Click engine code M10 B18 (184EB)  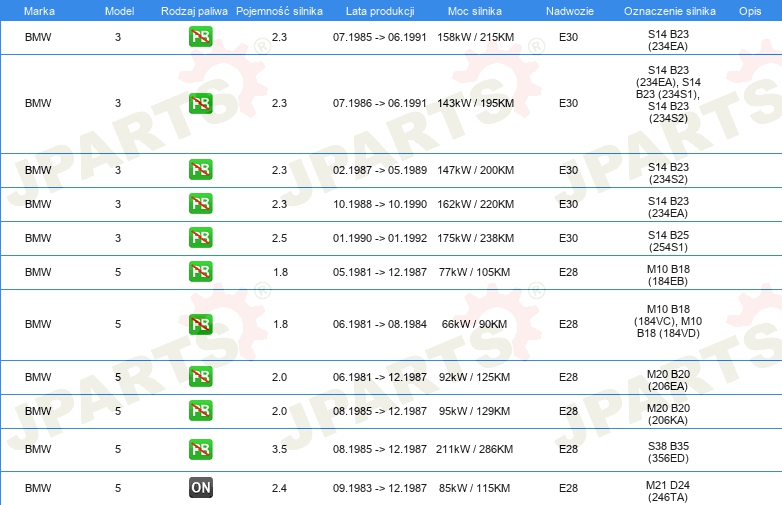pyautogui.click(x=668, y=275)
